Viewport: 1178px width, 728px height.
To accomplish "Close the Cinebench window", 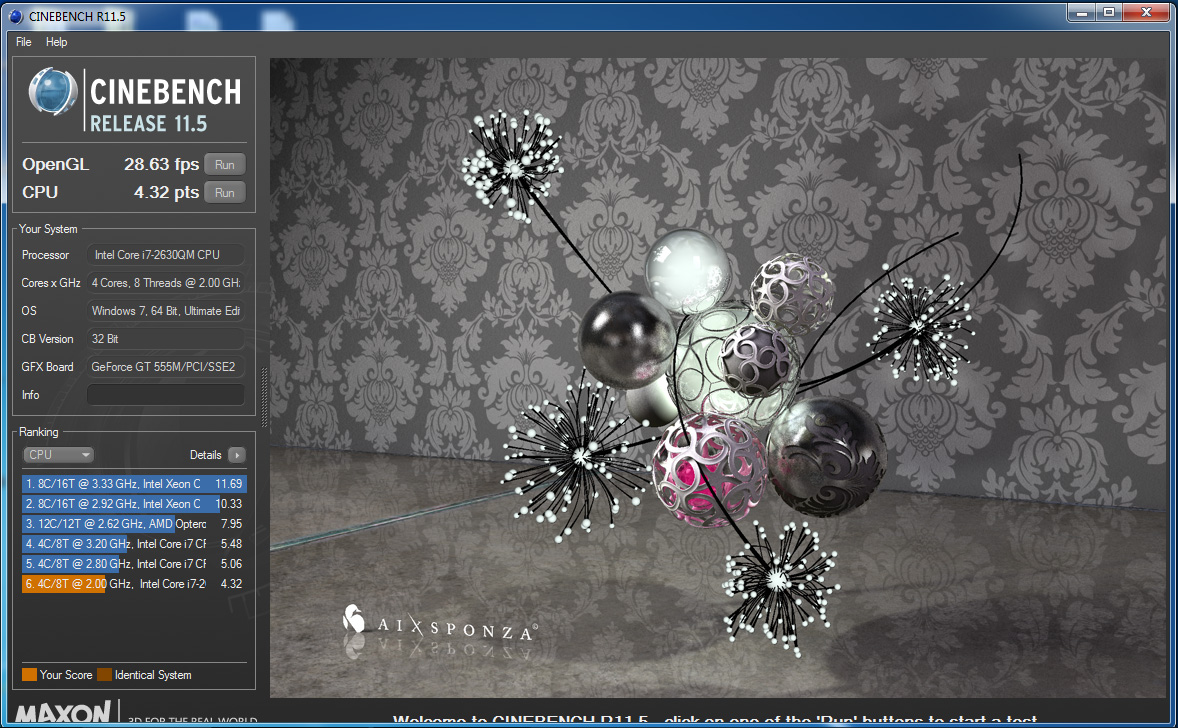I will tap(1147, 12).
